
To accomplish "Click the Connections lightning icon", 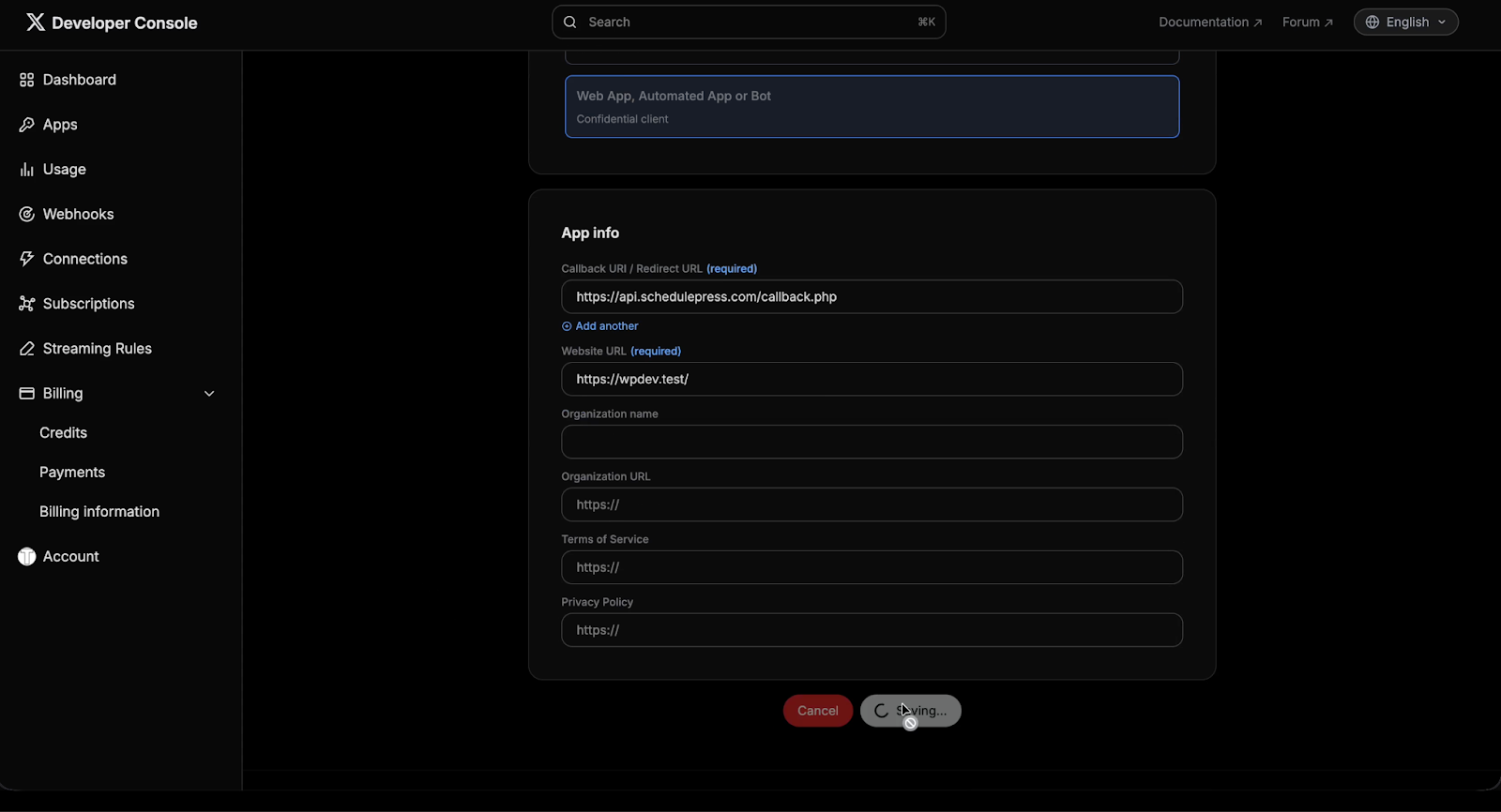I will coord(27,259).
